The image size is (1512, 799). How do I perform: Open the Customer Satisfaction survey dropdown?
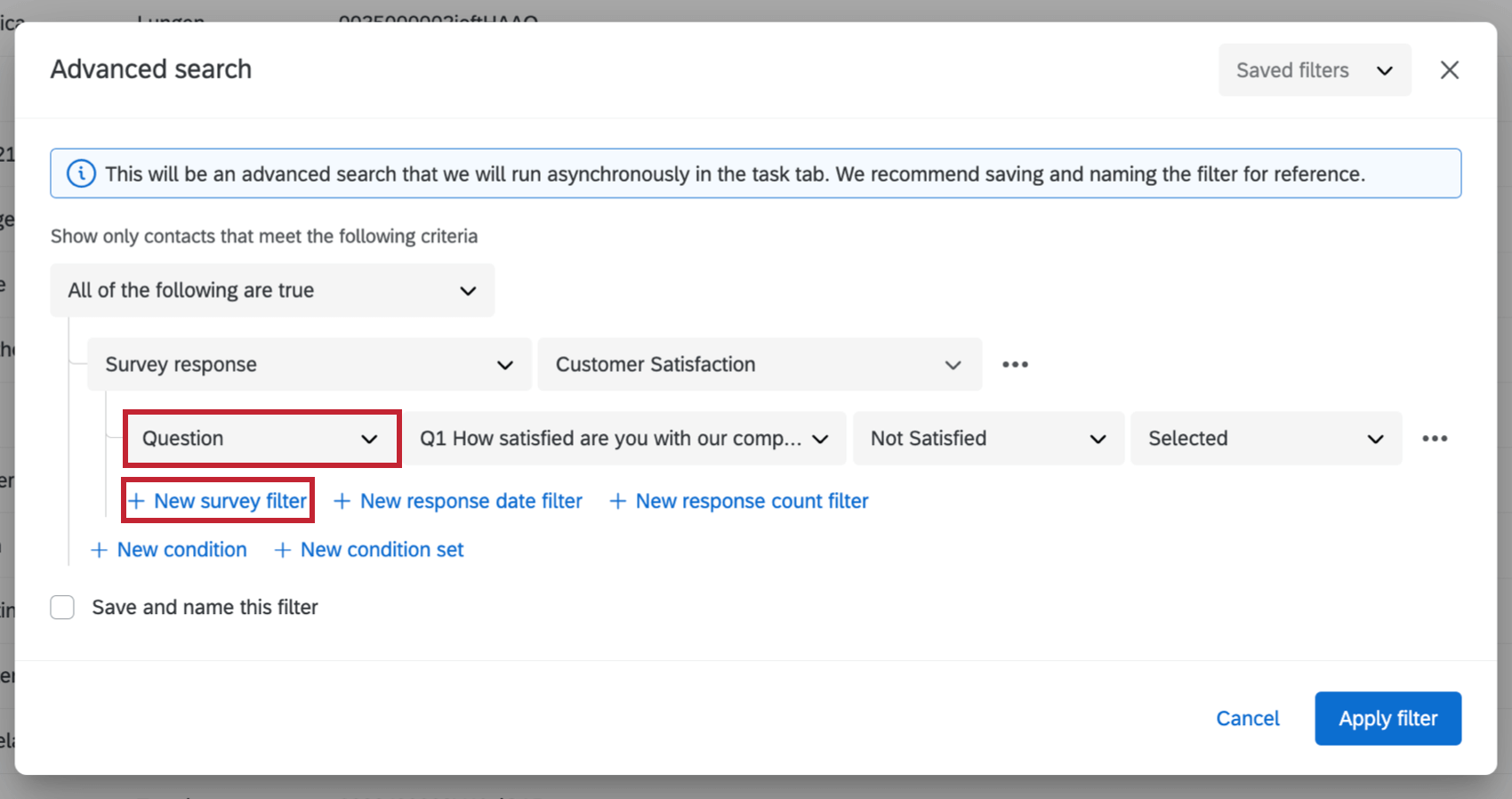point(759,365)
